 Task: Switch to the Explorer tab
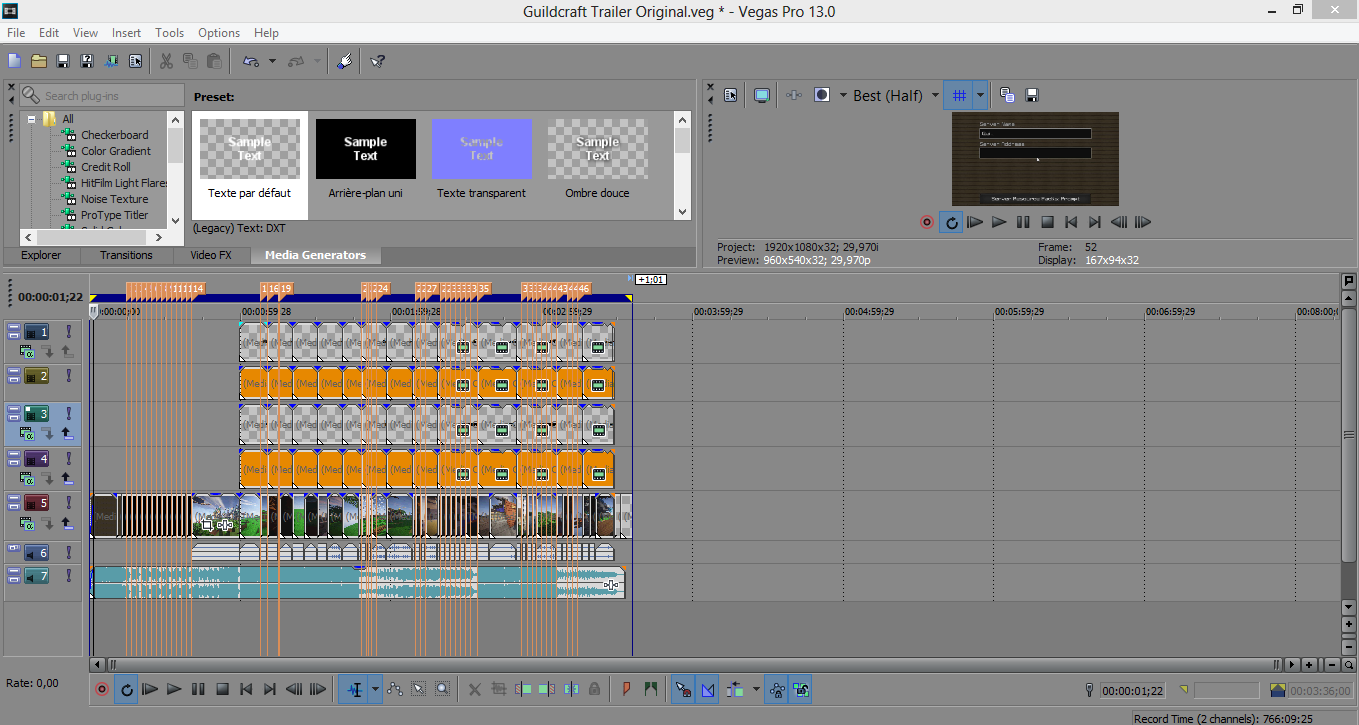point(41,255)
